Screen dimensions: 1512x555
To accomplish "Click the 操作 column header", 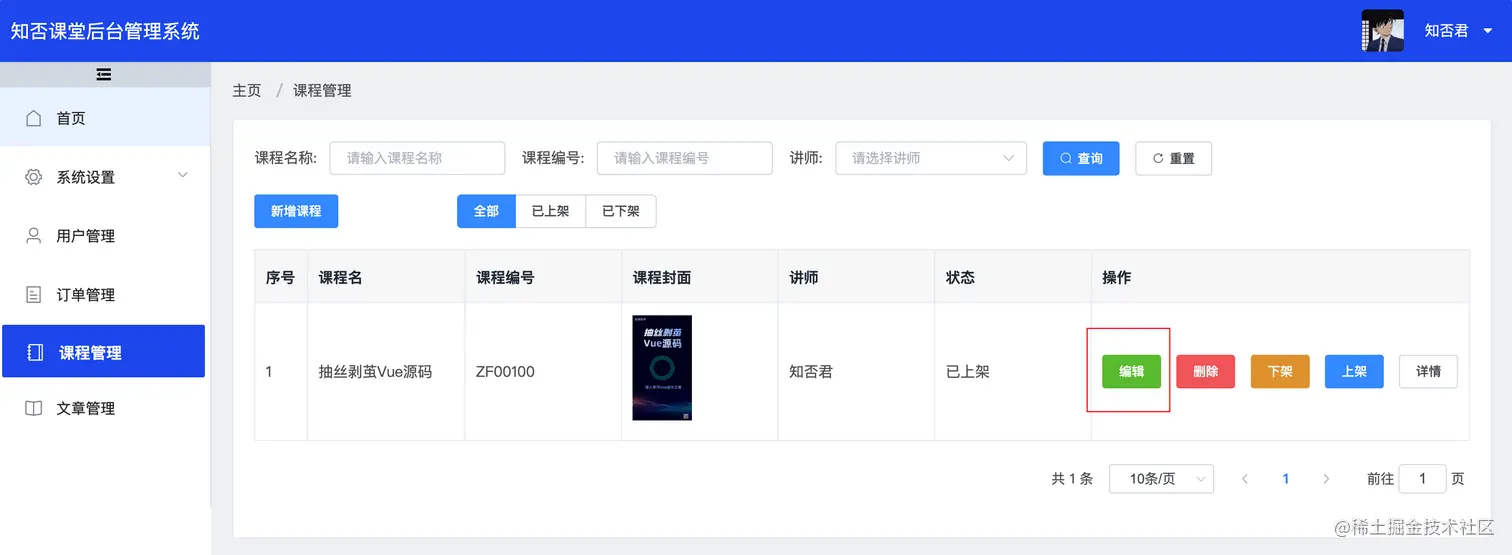I will [x=1117, y=277].
